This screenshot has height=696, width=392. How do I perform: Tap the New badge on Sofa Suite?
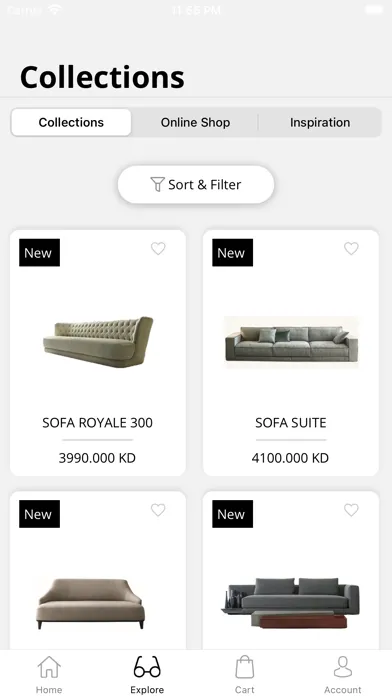tap(233, 253)
